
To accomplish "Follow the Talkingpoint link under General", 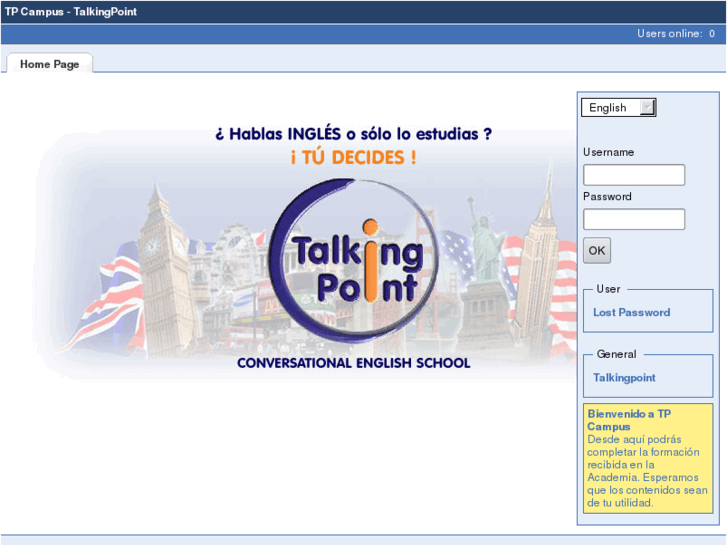I will 624,378.
